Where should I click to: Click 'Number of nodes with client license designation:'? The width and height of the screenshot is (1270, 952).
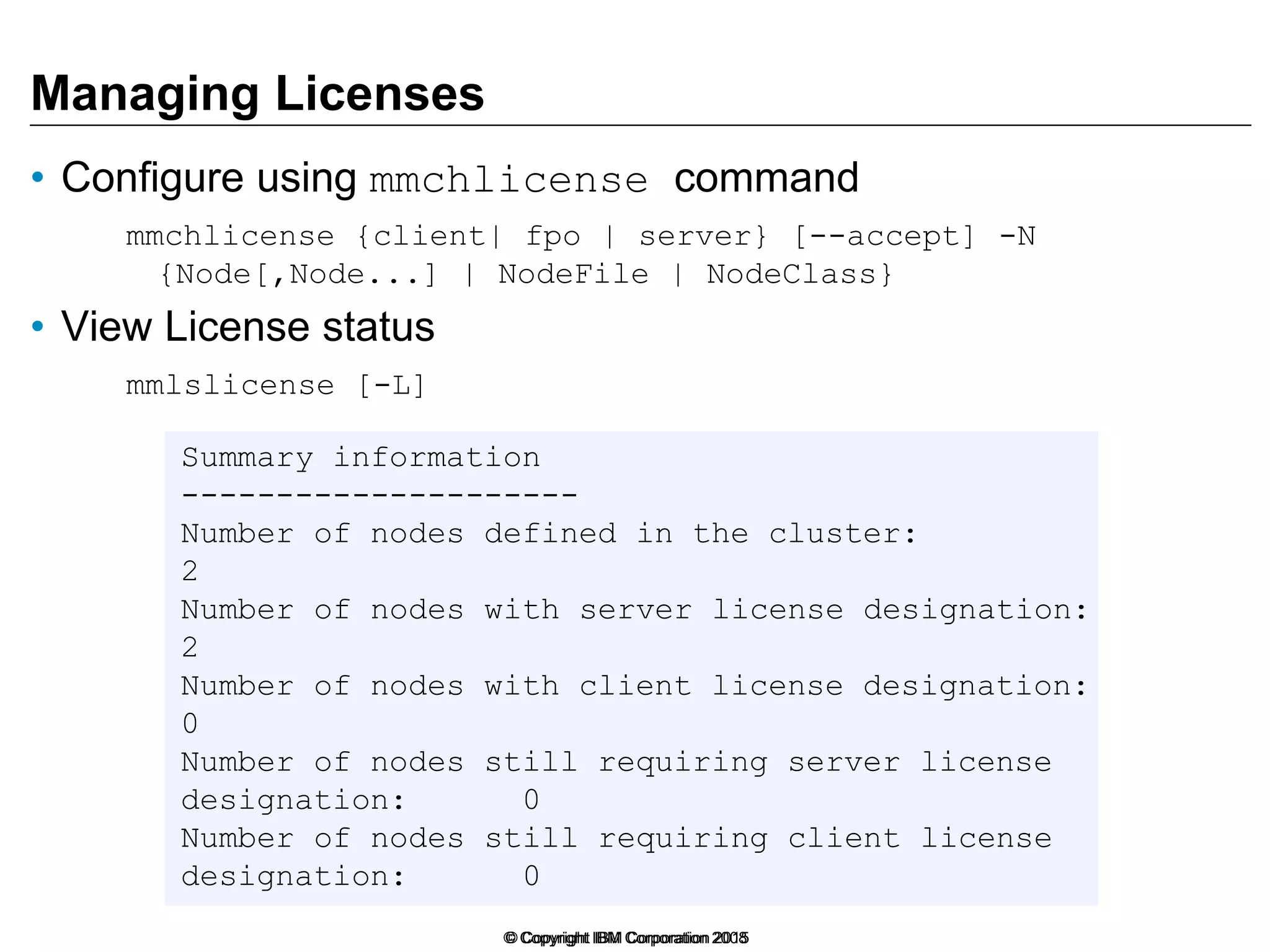tap(634, 687)
